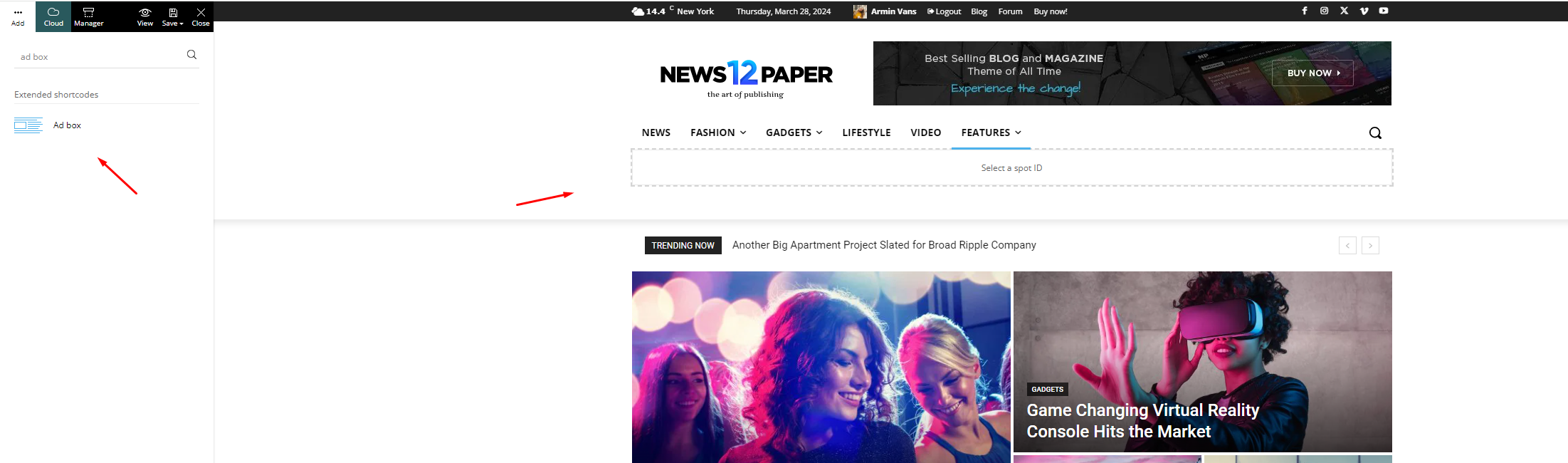Viewport: 1568px width, 463px height.
Task: Show the next trending story
Action: tap(1370, 246)
